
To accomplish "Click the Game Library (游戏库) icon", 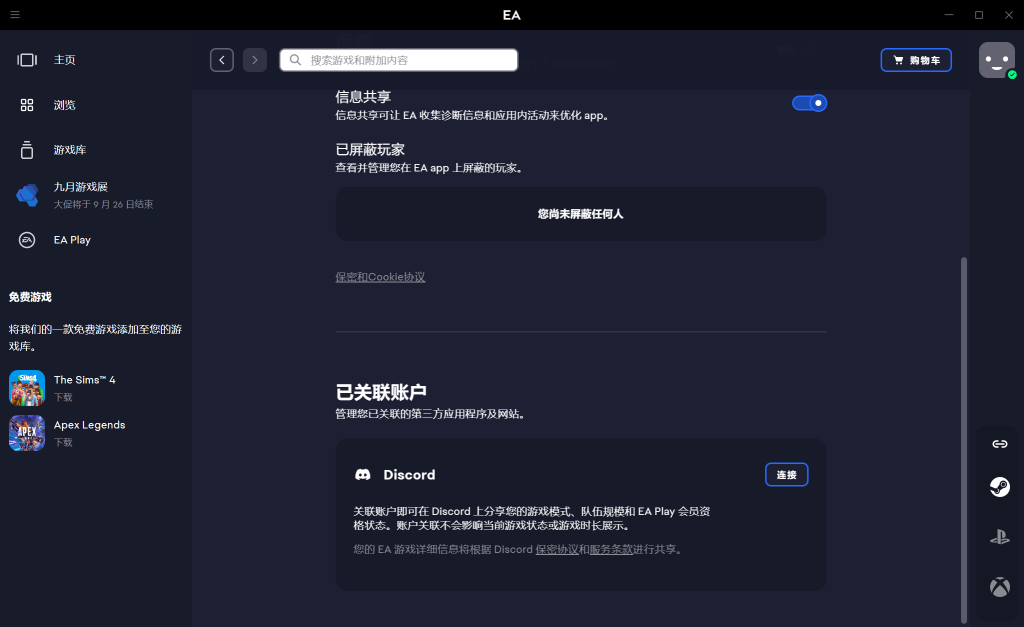I will pos(27,150).
